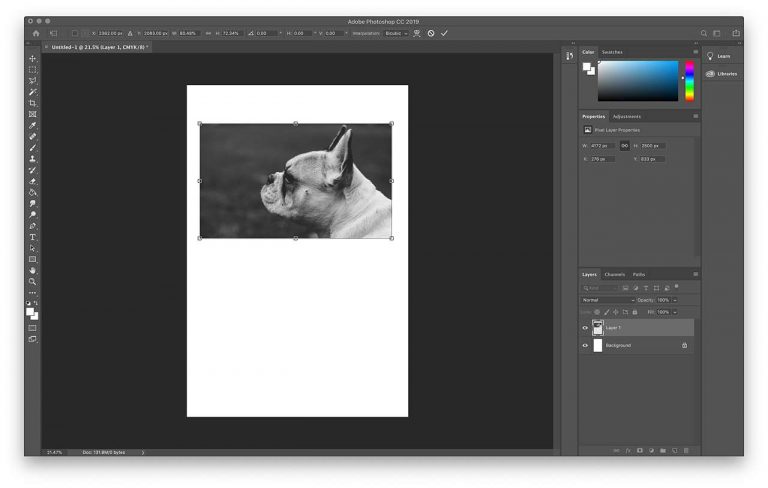Open the Opacity slider dropdown arrow
The height and width of the screenshot is (488, 768).
click(x=675, y=300)
